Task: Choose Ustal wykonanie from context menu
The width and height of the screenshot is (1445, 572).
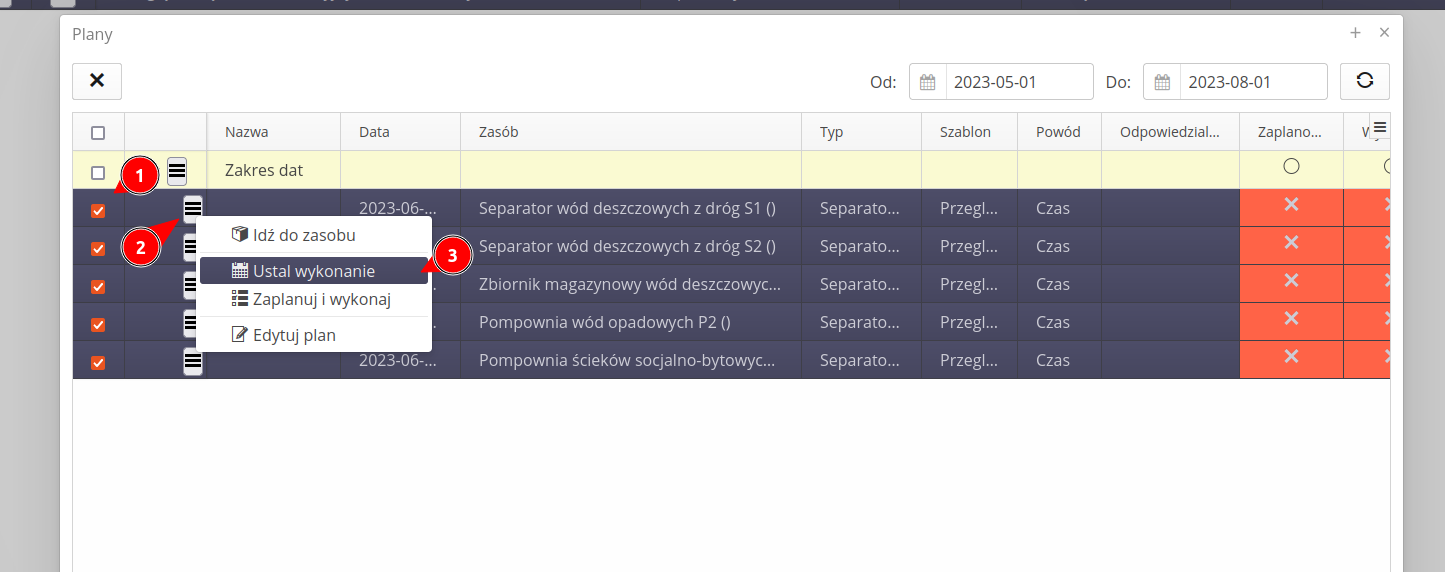Action: [x=313, y=271]
